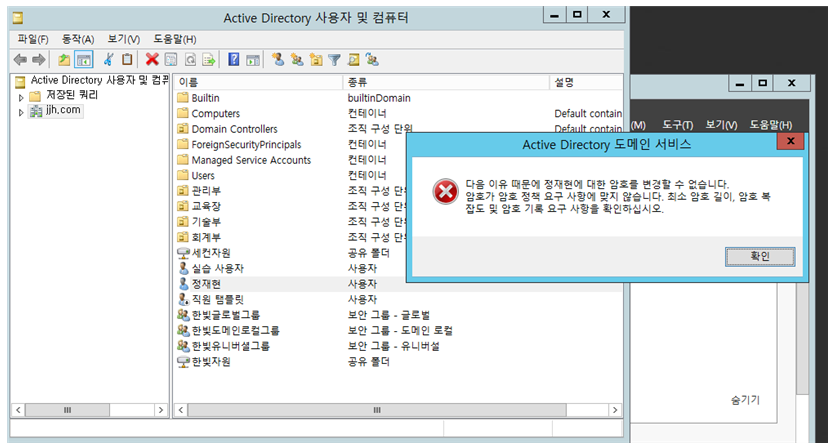Open the 보기(V) menu

[124, 39]
